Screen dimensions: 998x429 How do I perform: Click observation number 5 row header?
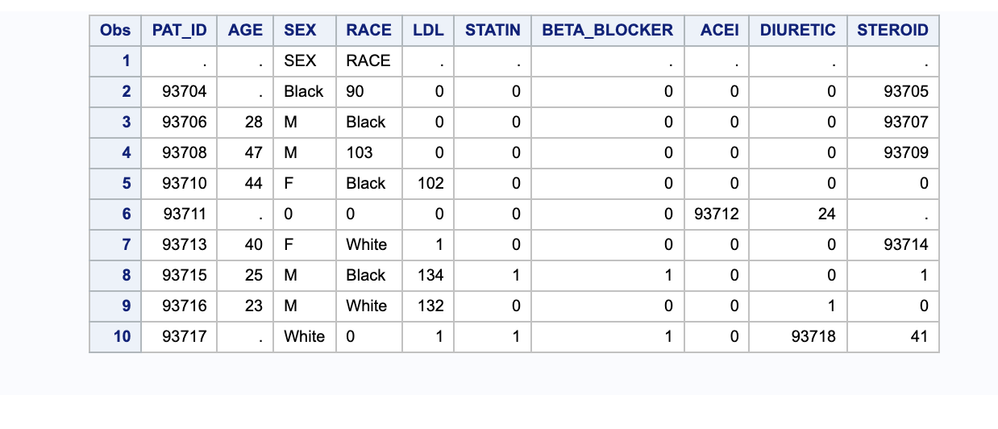tap(115, 183)
